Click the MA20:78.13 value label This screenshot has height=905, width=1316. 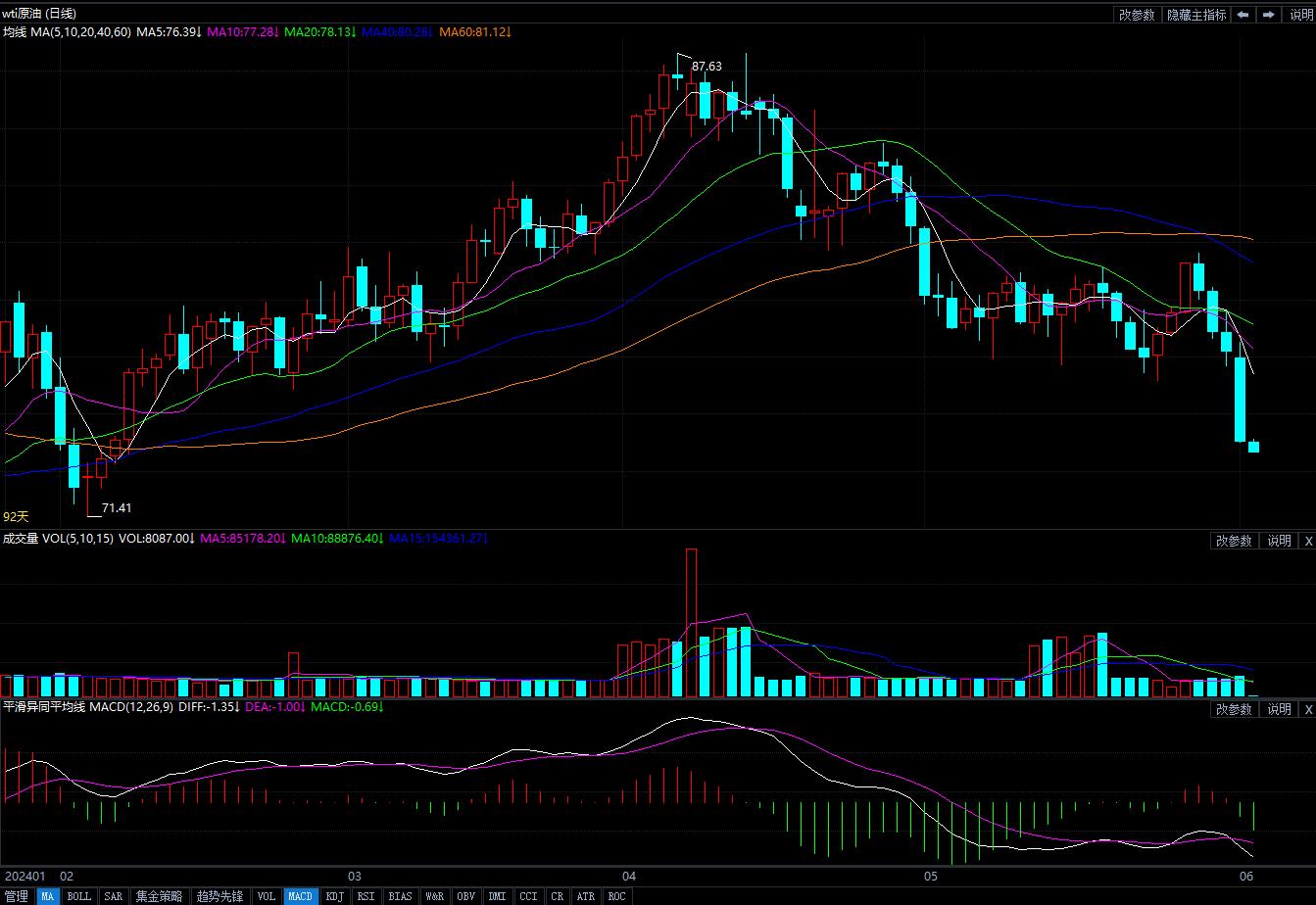[319, 32]
